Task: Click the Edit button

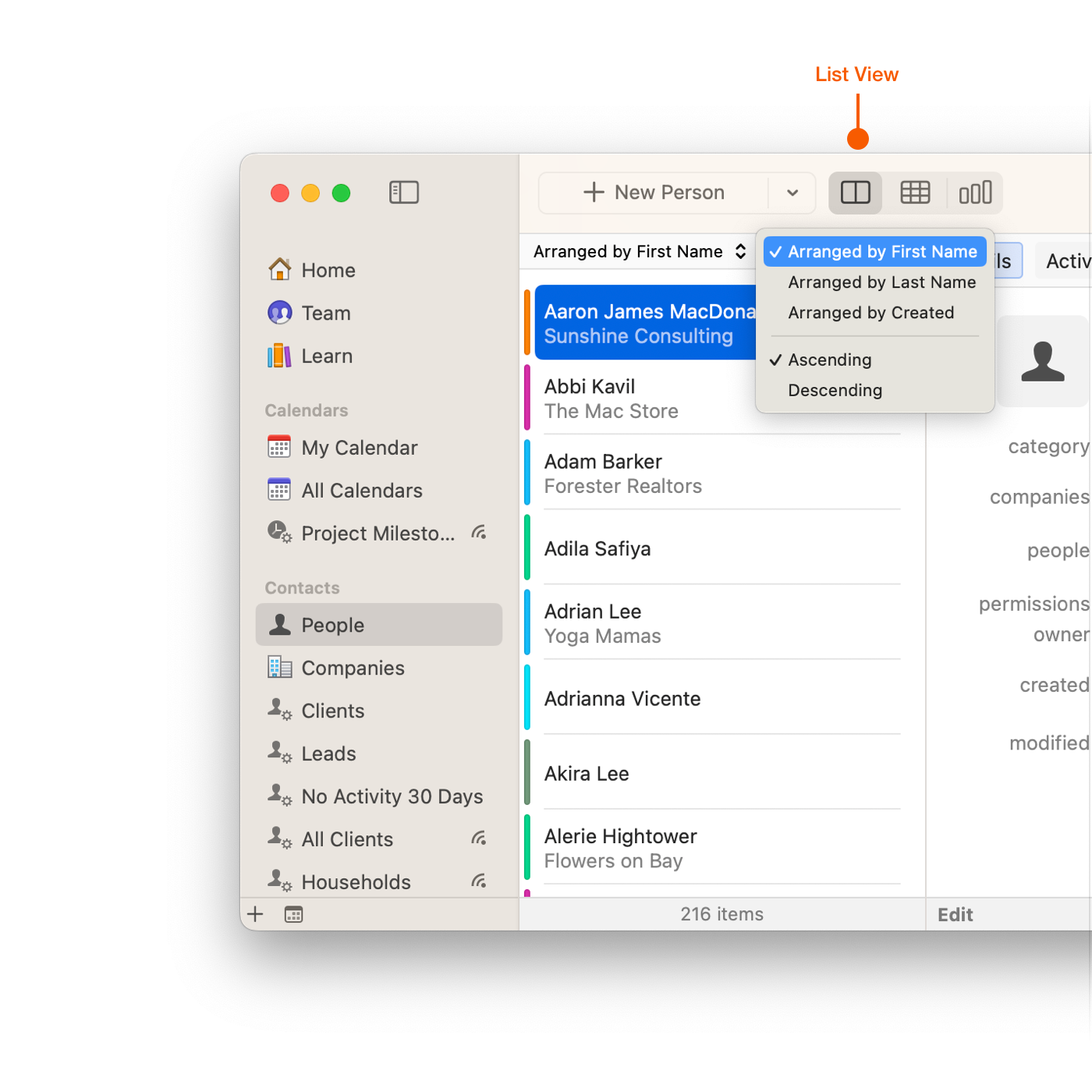Action: click(x=955, y=915)
